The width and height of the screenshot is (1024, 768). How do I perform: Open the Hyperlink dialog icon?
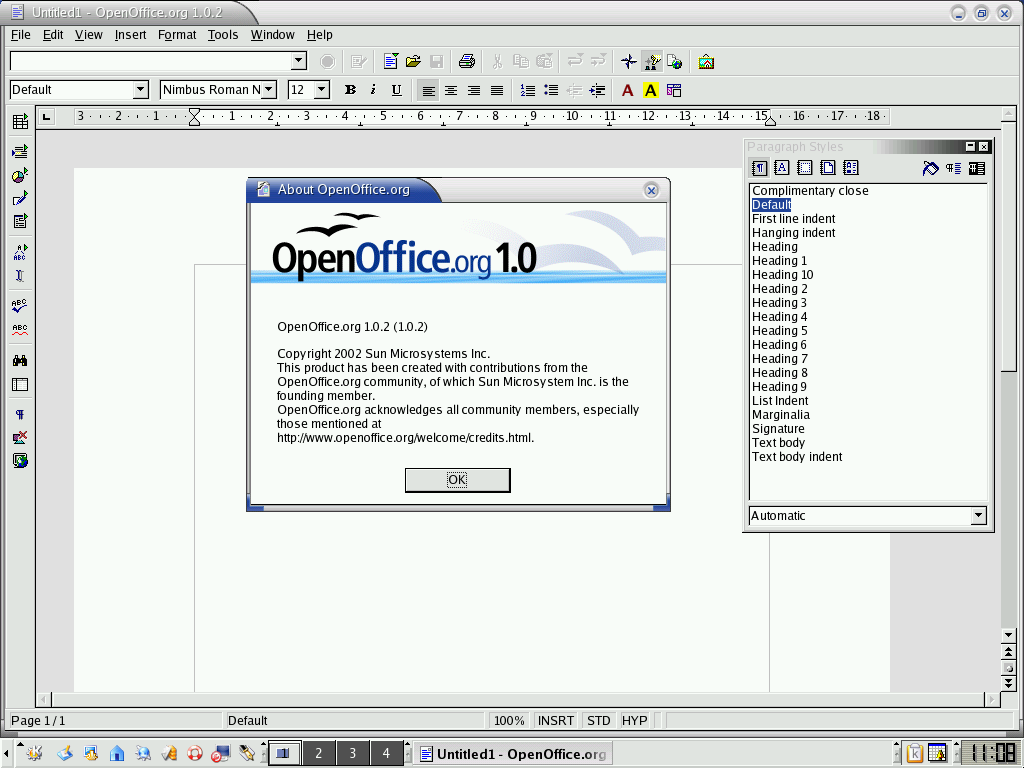675,61
